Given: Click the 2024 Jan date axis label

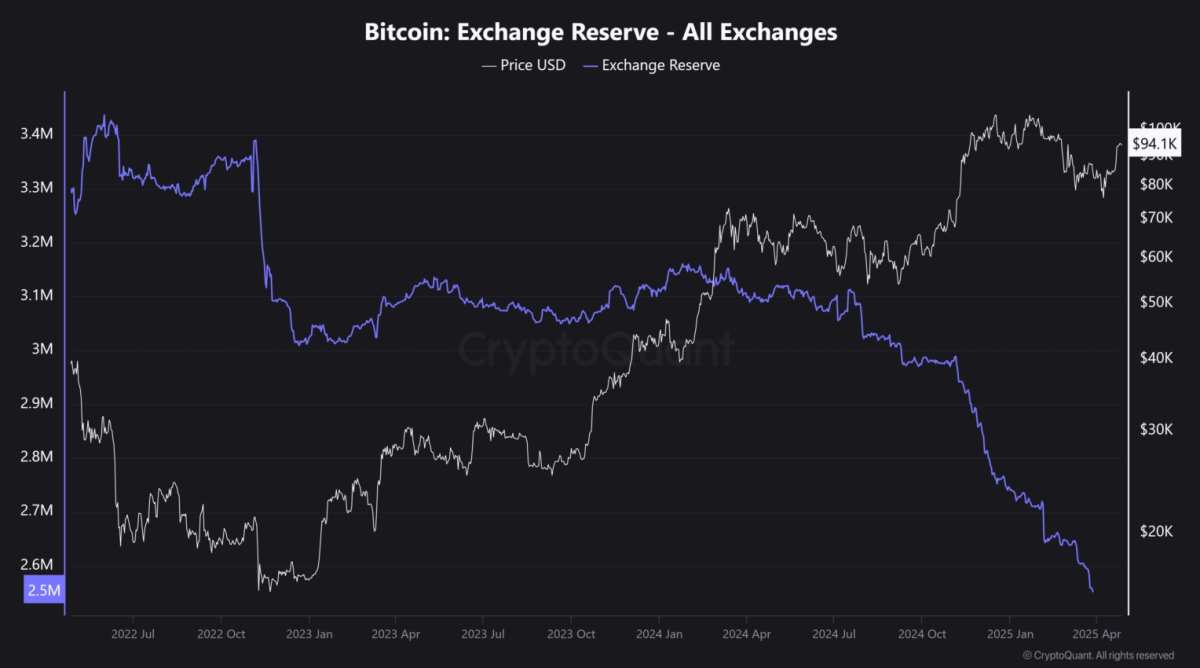Looking at the screenshot, I should pyautogui.click(x=660, y=634).
